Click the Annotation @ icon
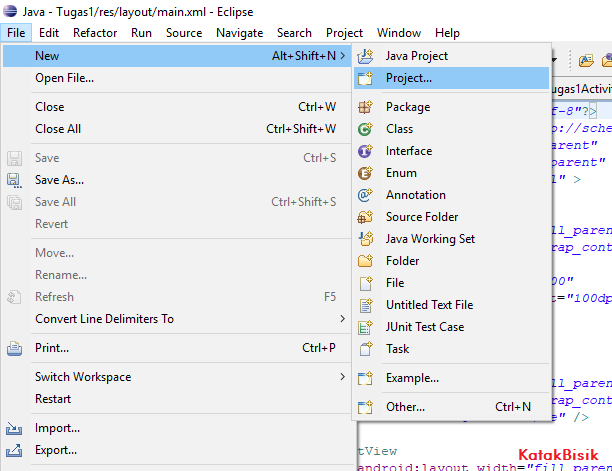The width and height of the screenshot is (612, 471). pyautogui.click(x=365, y=195)
